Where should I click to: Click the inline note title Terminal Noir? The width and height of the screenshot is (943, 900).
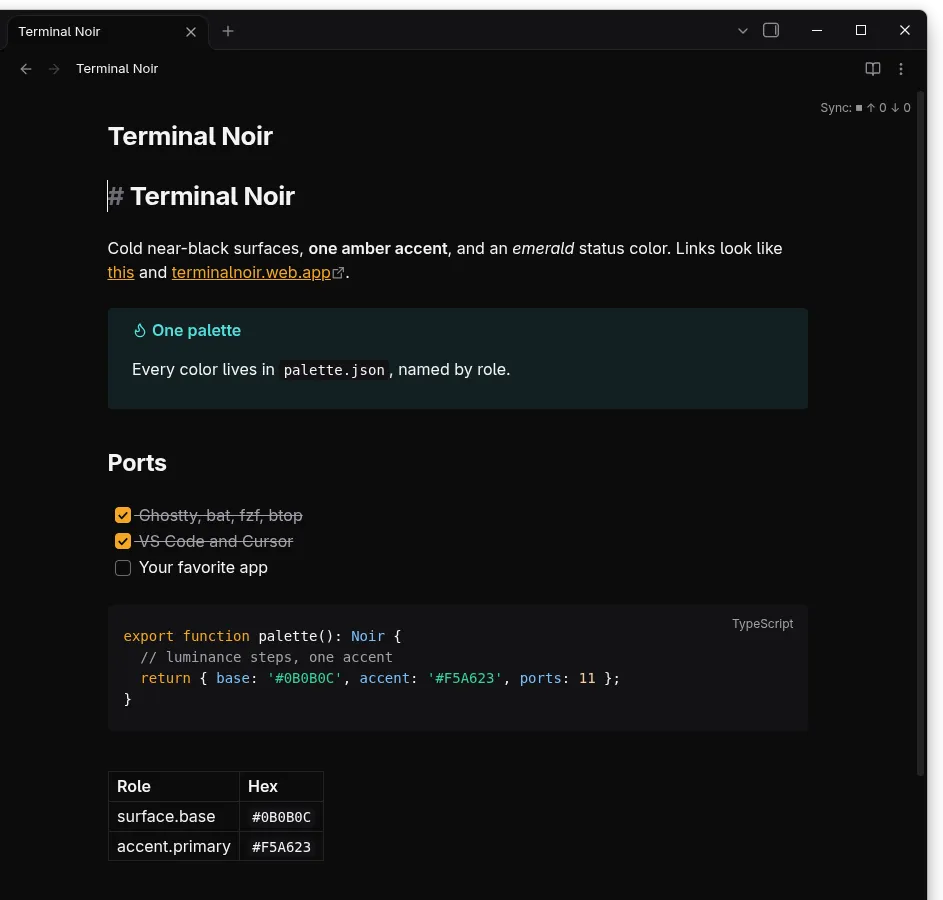190,136
